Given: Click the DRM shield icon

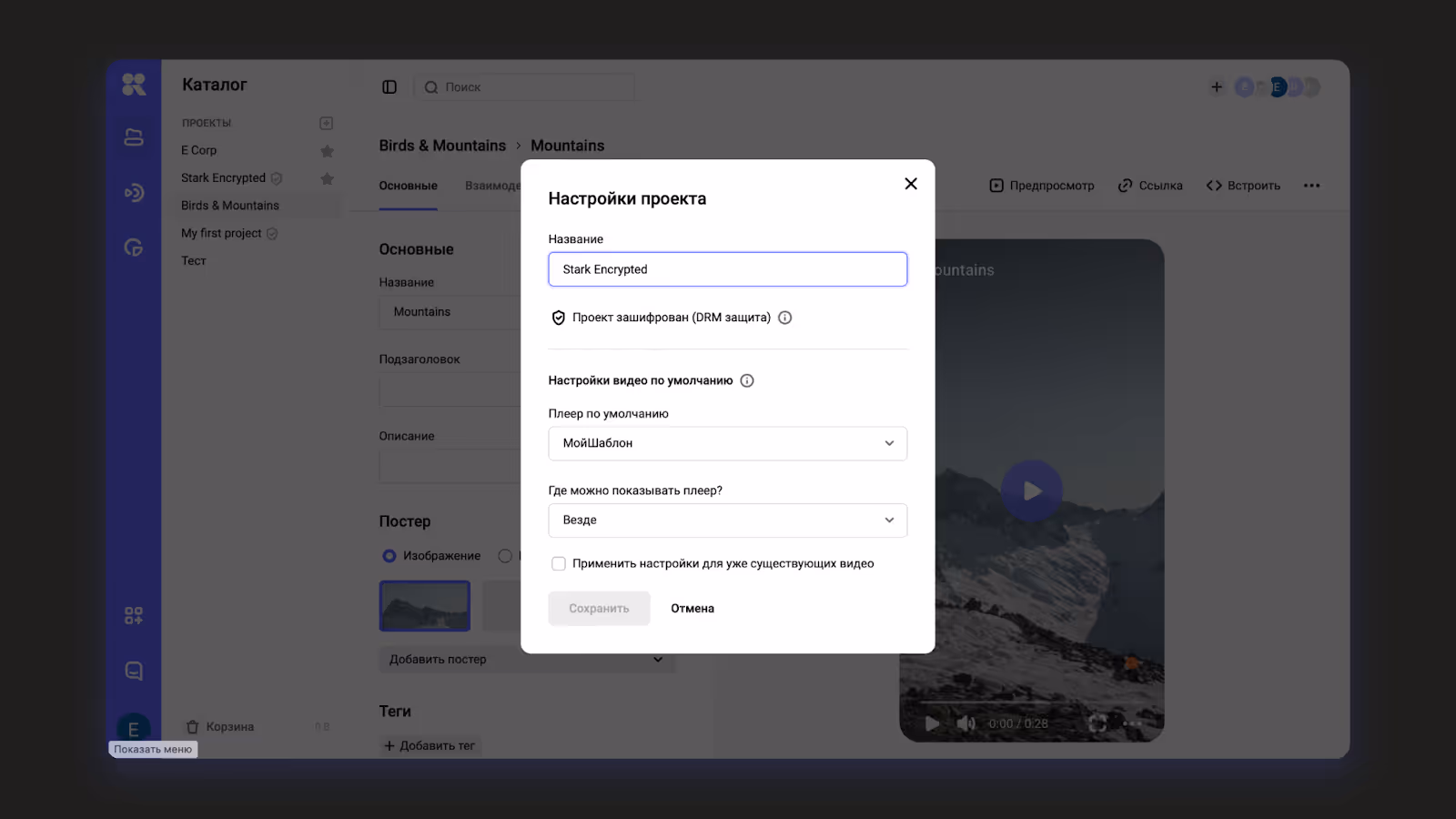Looking at the screenshot, I should pyautogui.click(x=559, y=318).
